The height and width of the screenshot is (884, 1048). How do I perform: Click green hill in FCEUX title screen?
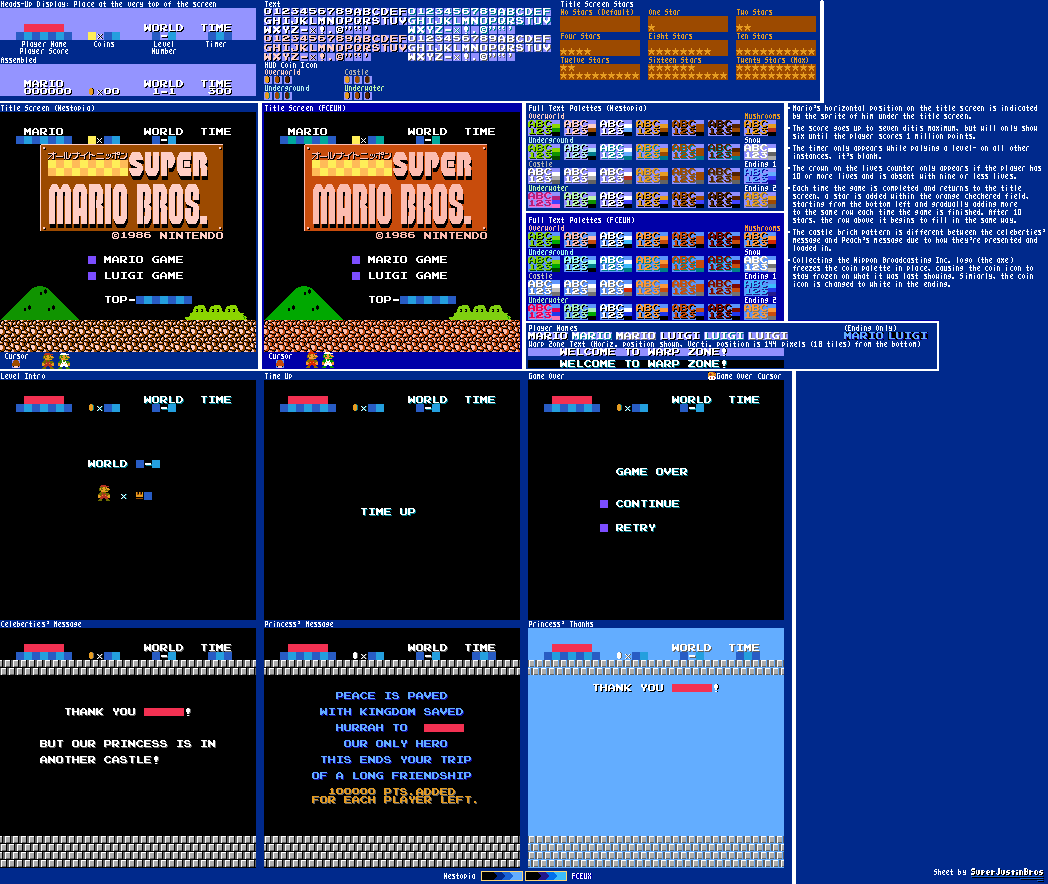click(304, 303)
